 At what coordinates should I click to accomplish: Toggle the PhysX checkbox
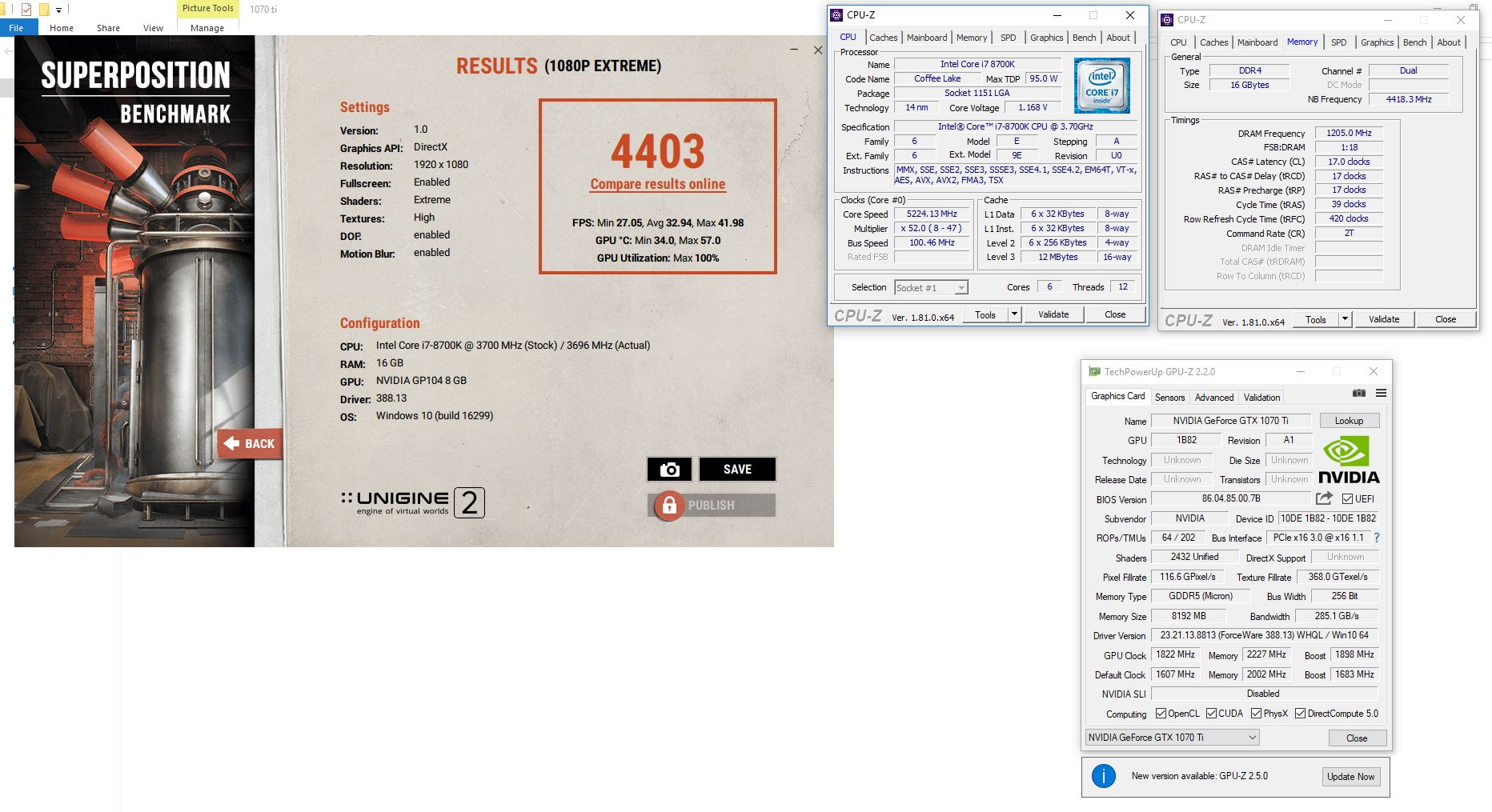[1256, 714]
